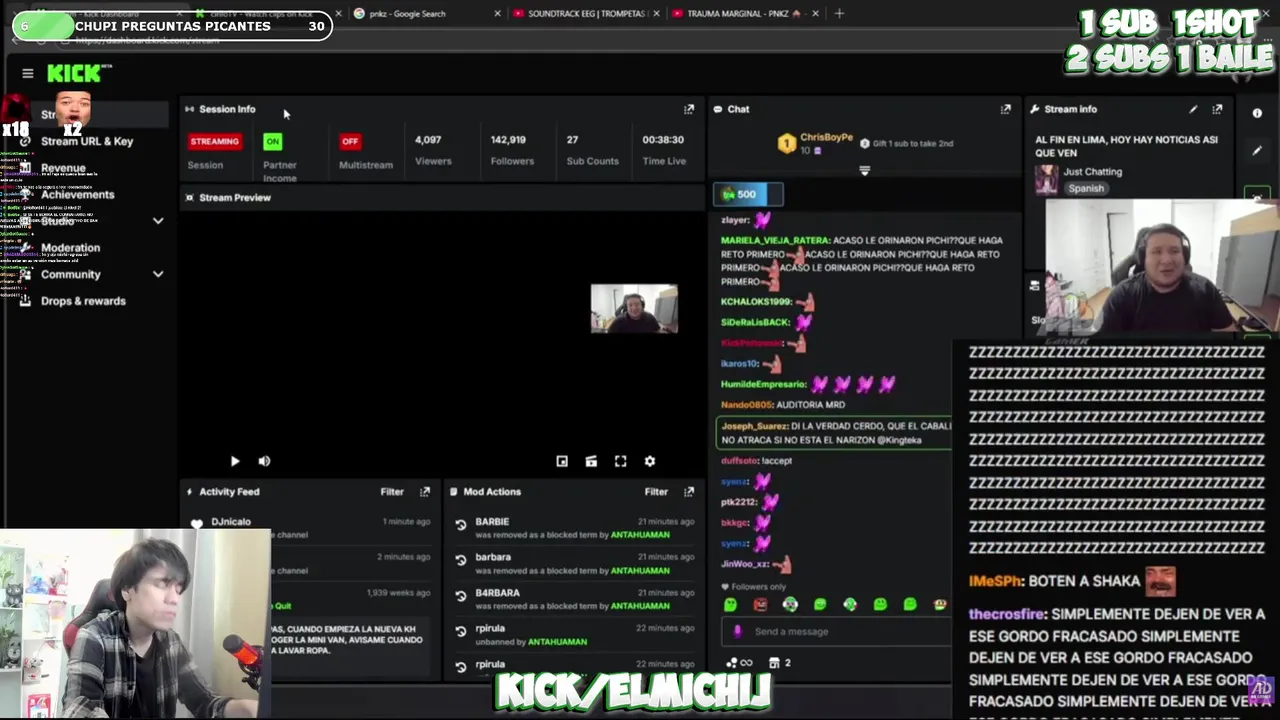The image size is (1280, 720).
Task: Click KCHALOKS1999 username in chat
Action: 756,301
